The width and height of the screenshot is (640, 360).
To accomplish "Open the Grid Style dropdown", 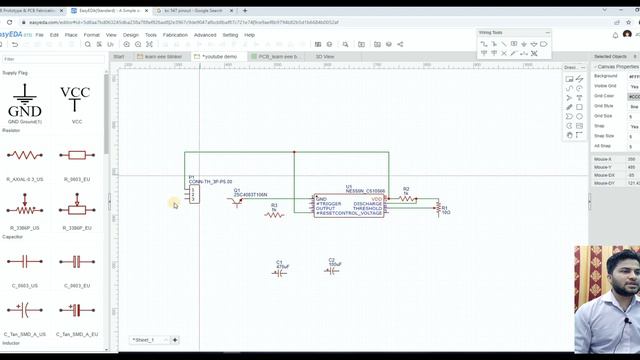I will [634, 107].
